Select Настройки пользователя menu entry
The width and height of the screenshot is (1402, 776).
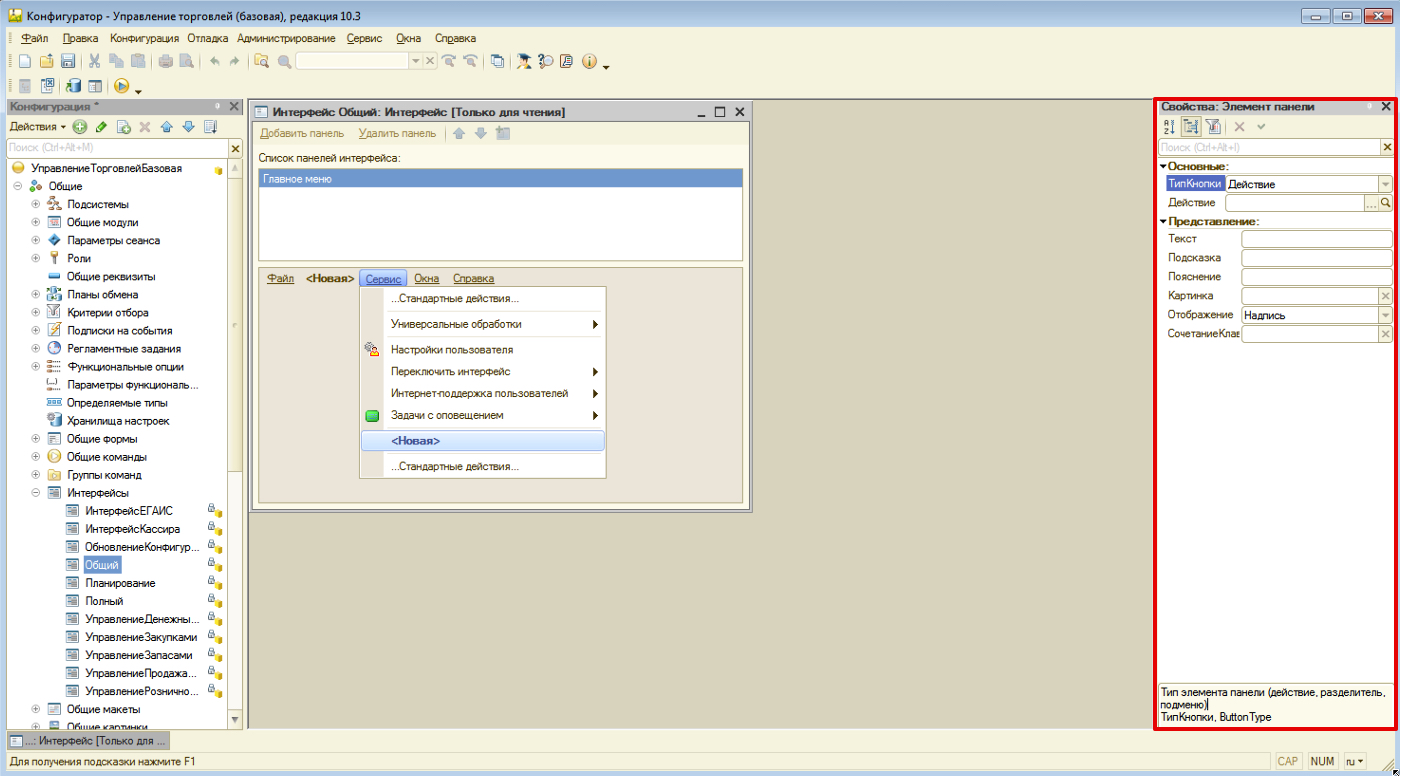[451, 350]
